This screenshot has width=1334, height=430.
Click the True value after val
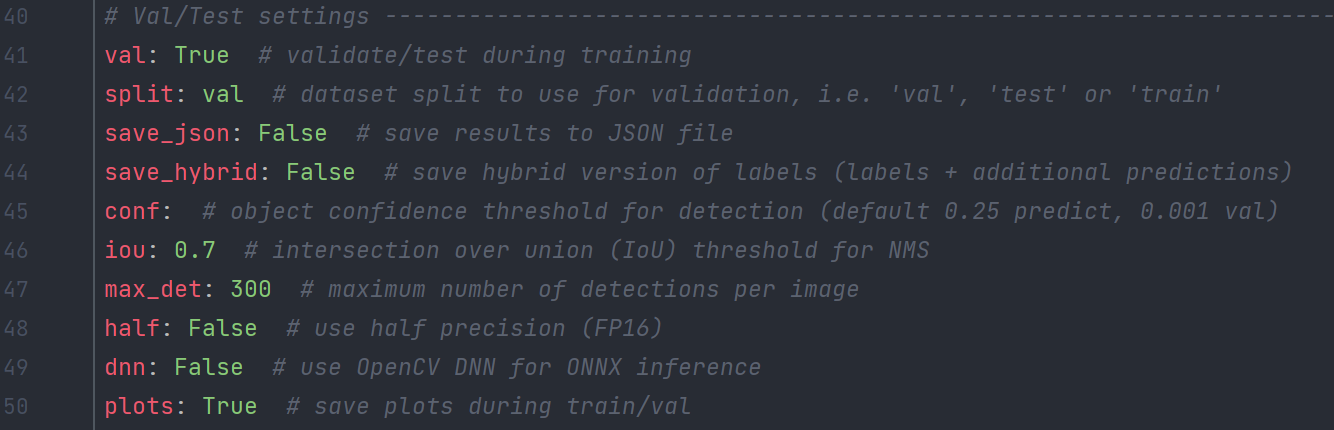tap(201, 56)
